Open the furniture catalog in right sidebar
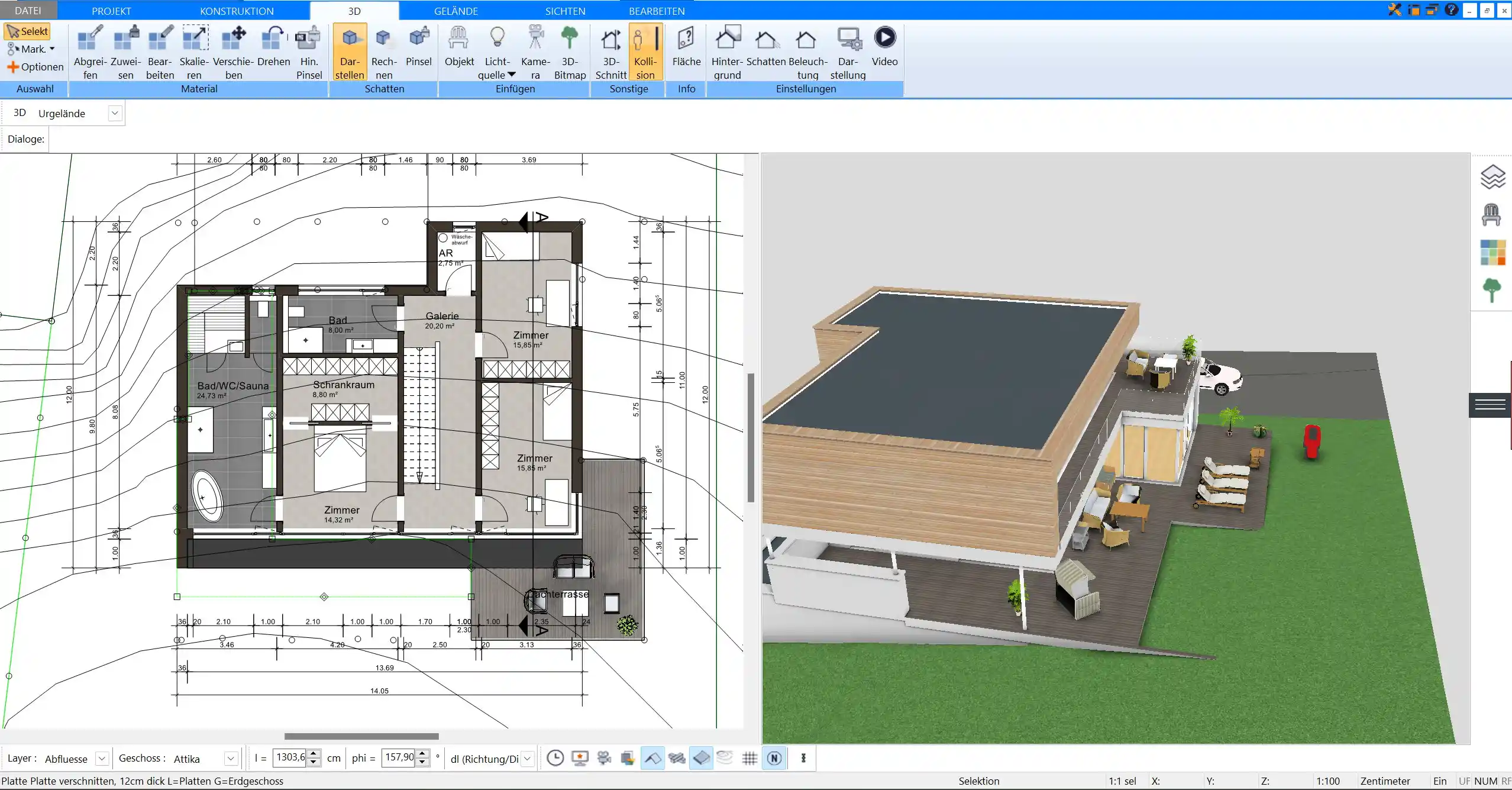Screen dimensions: 1512x790 [1491, 215]
